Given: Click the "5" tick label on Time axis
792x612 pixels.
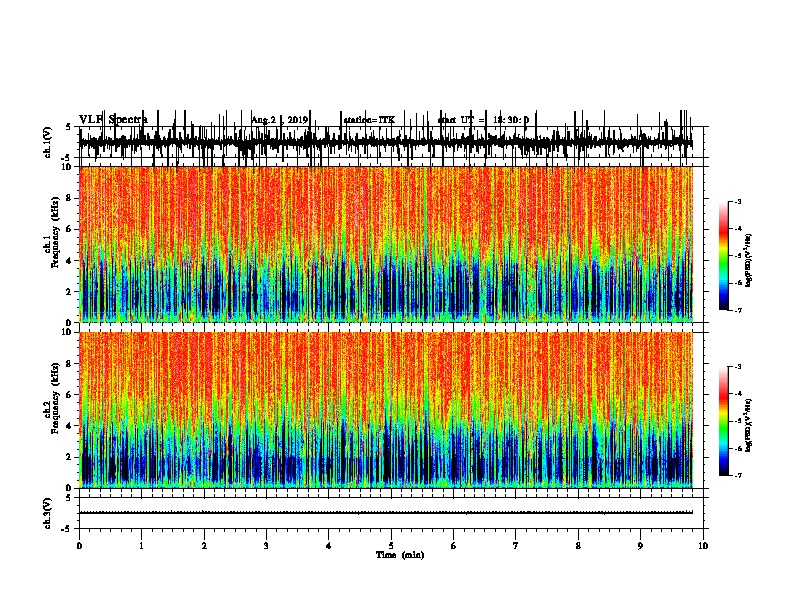Looking at the screenshot, I should pos(391,546).
